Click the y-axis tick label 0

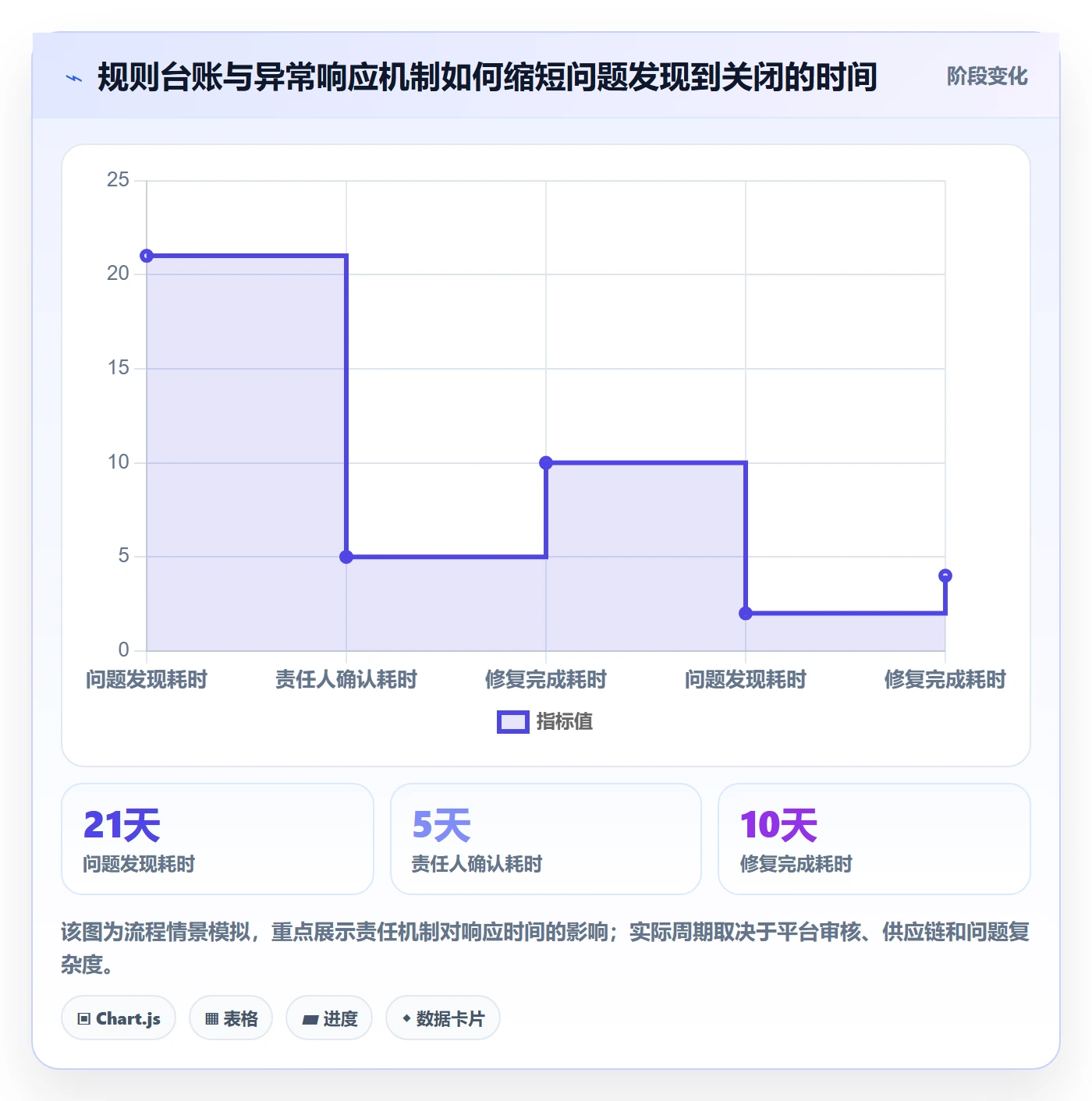pos(123,650)
